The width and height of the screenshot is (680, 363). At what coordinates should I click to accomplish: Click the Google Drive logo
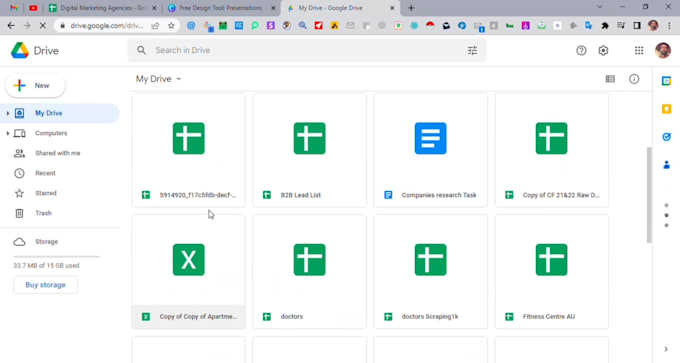click(20, 51)
